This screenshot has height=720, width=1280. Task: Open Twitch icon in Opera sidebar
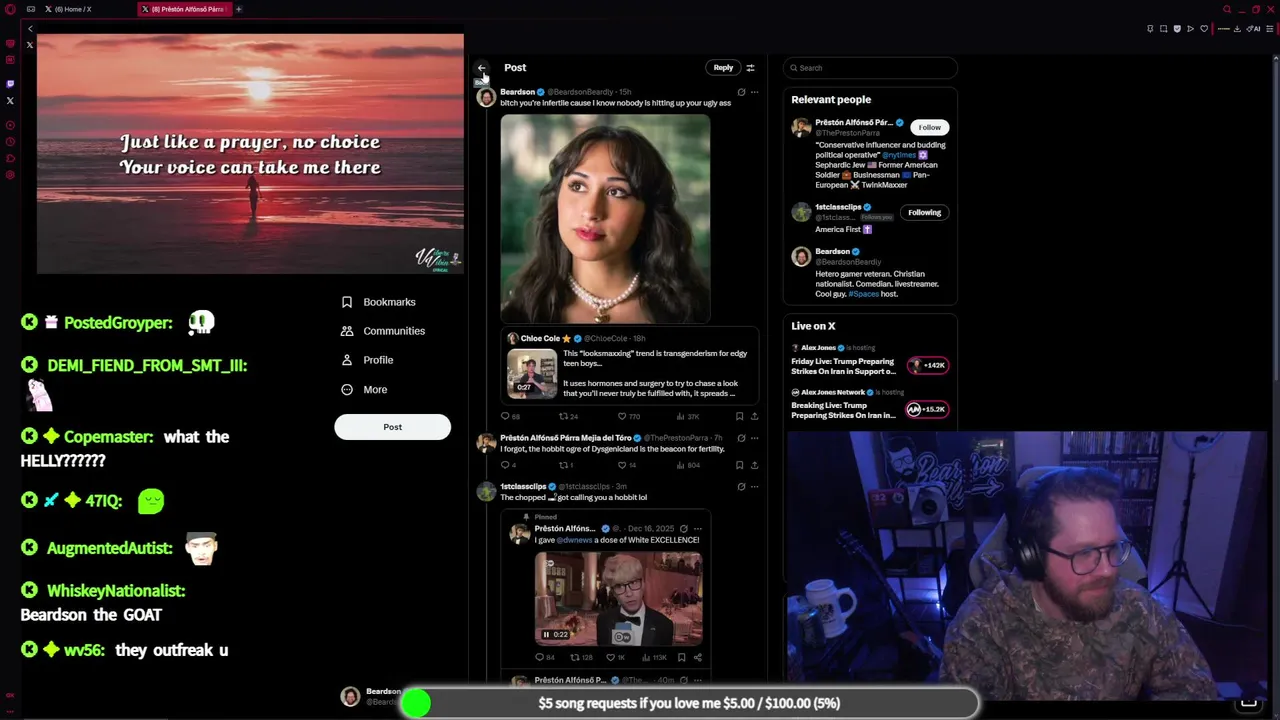(x=10, y=84)
